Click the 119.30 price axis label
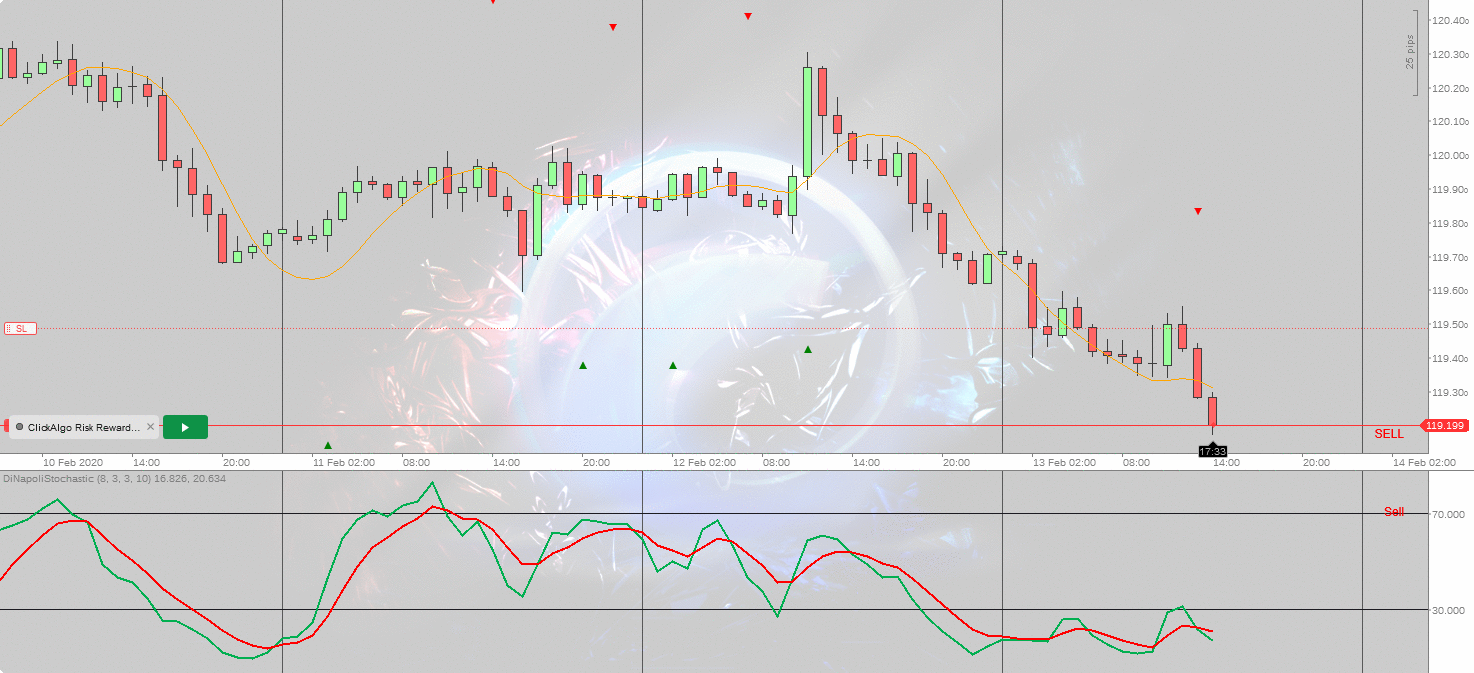The width and height of the screenshot is (1474, 673). pyautogui.click(x=1449, y=393)
